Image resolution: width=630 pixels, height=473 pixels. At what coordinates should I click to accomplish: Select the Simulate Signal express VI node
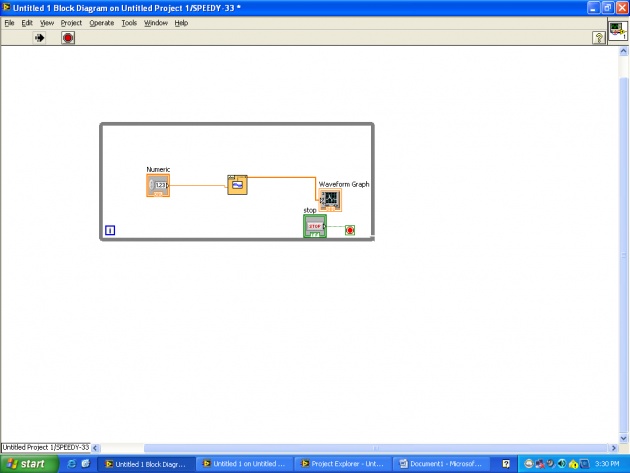pos(237,185)
